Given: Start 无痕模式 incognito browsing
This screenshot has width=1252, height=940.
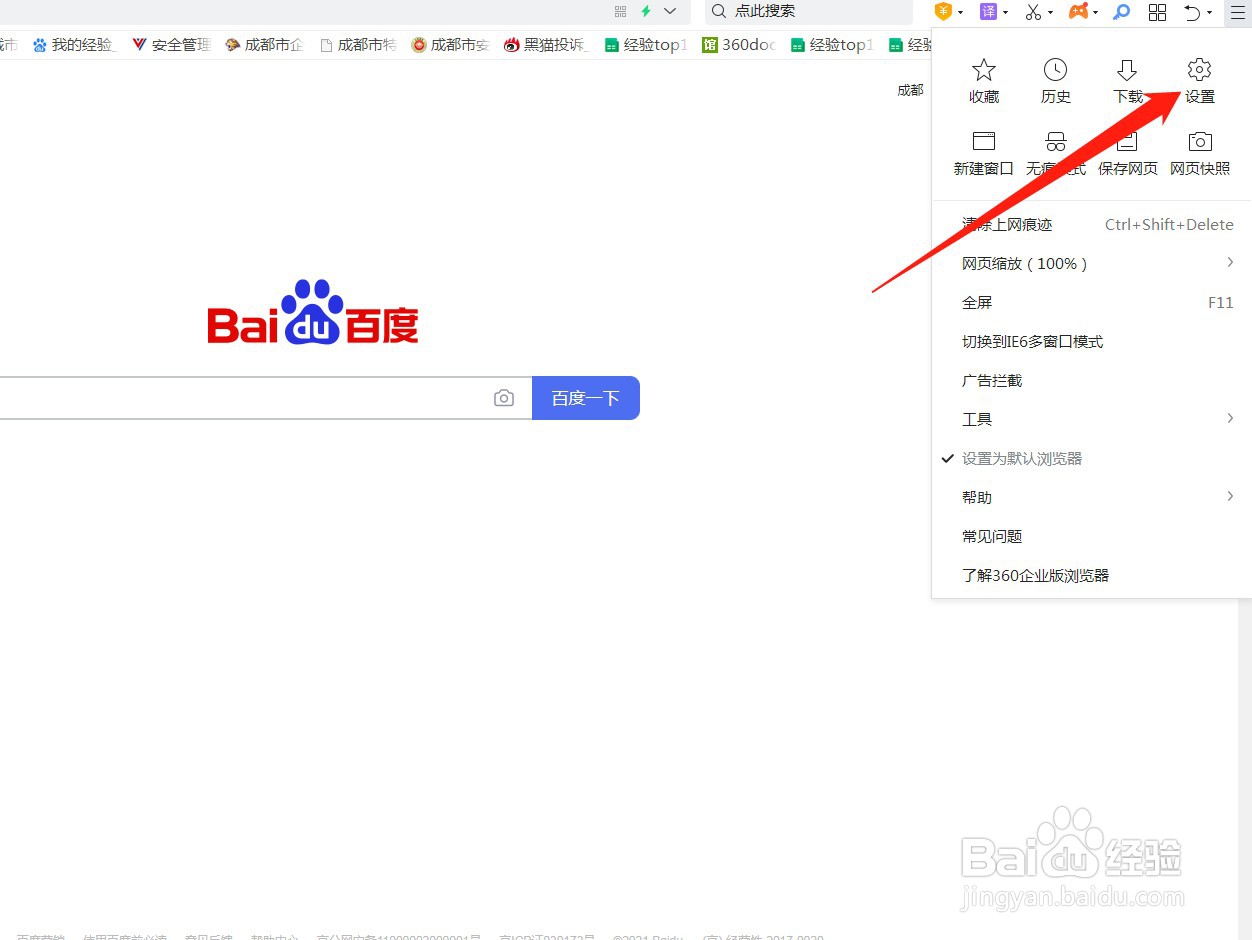Looking at the screenshot, I should coord(1055,151).
